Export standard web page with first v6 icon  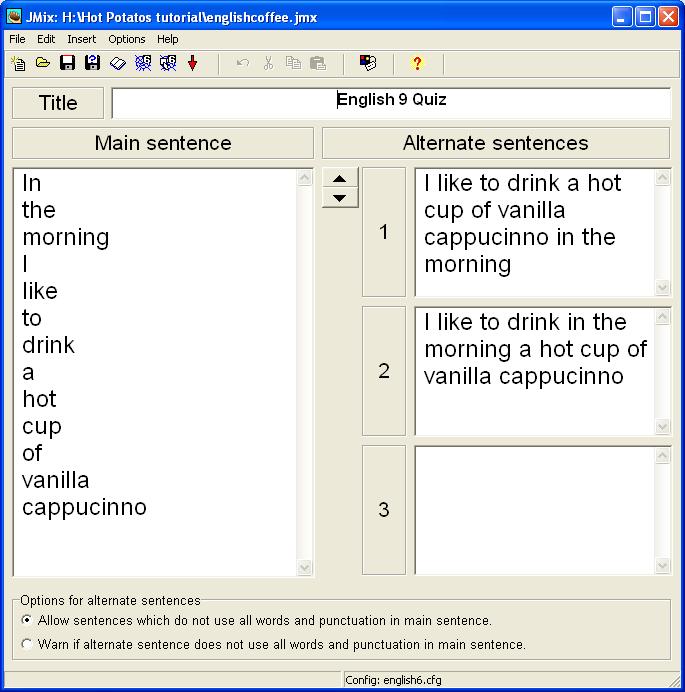point(143,63)
